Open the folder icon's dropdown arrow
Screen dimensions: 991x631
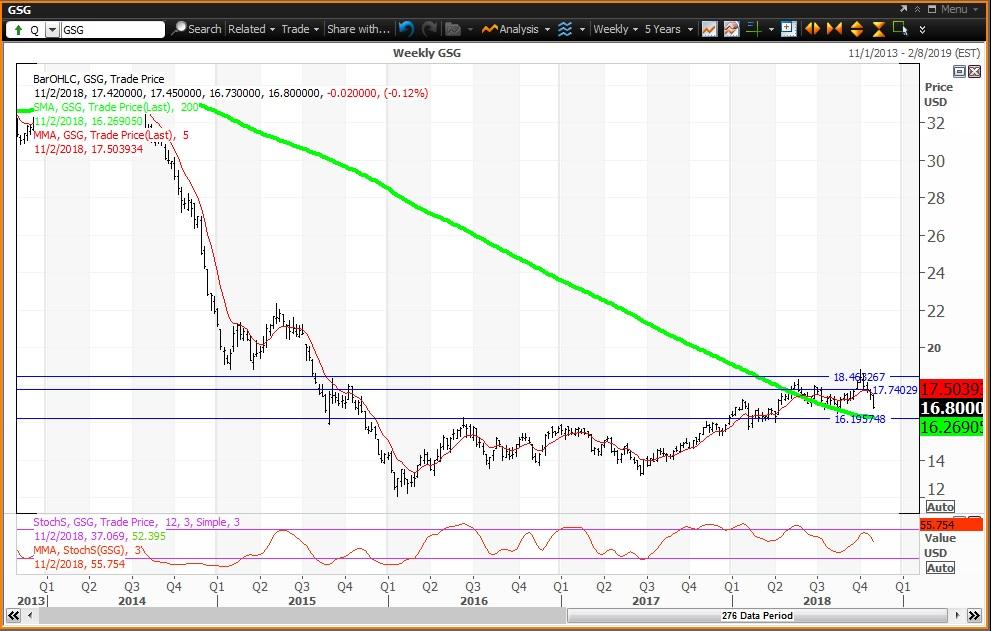point(470,30)
